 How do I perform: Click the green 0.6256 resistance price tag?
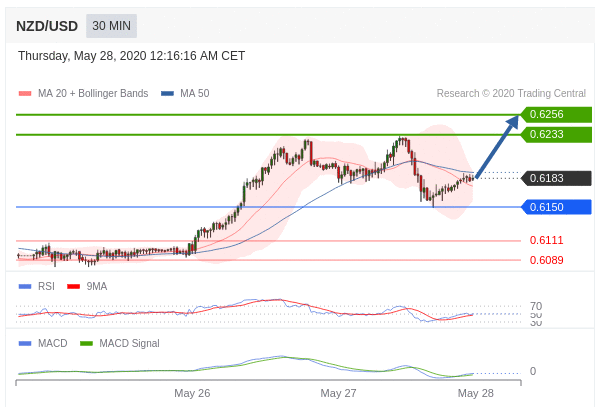[556, 114]
